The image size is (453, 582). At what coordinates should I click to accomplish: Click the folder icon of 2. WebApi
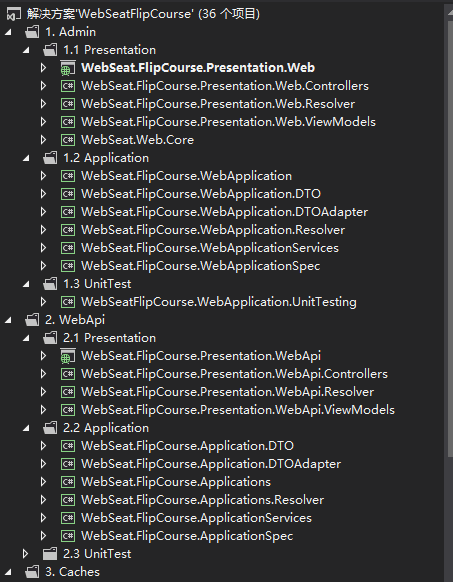tap(32, 320)
